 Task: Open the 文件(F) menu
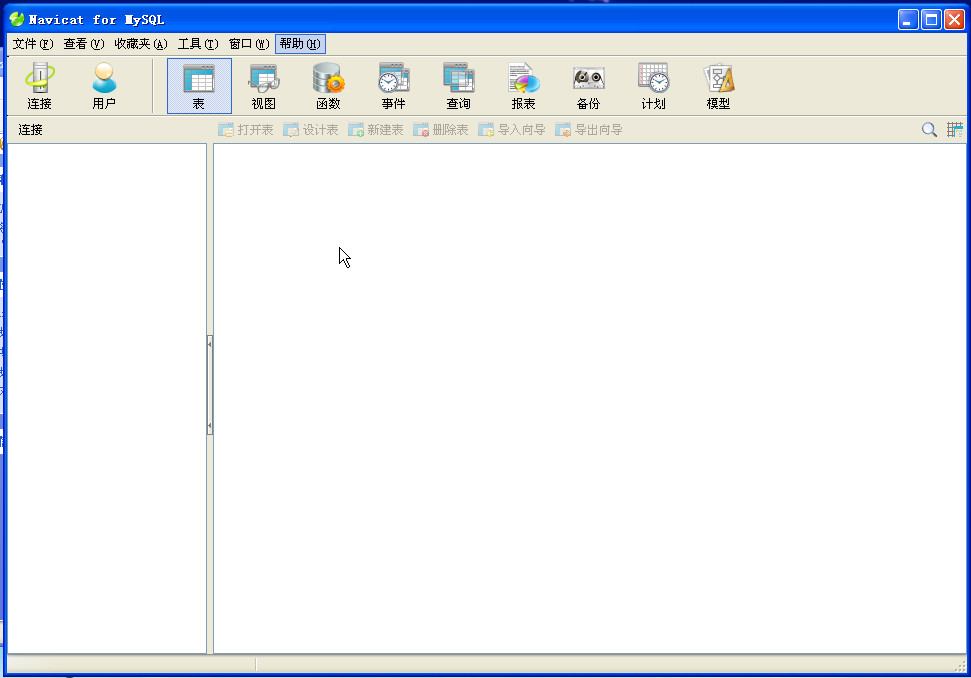point(33,44)
